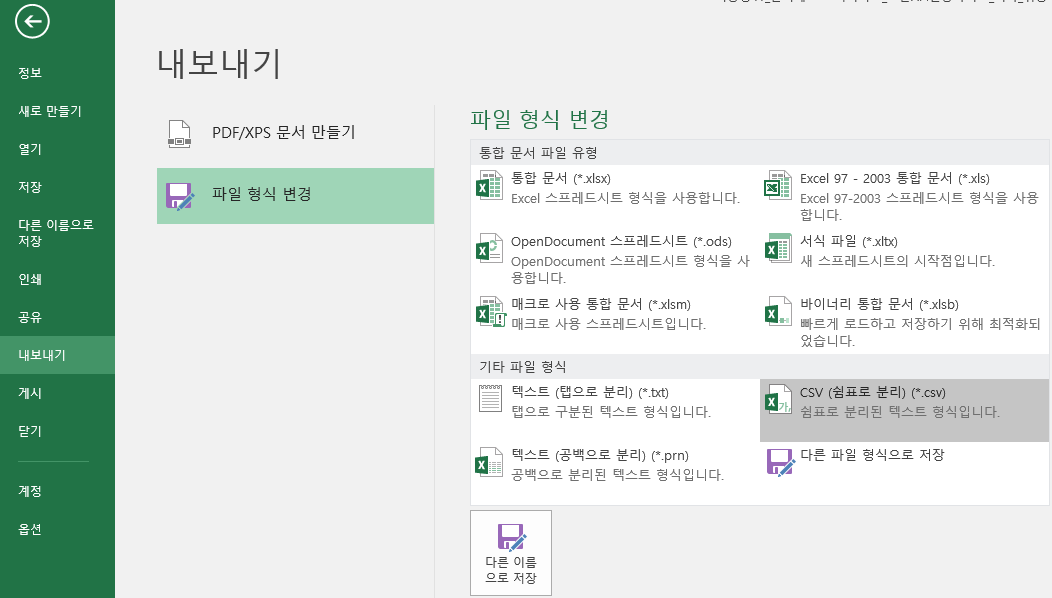Choose 닫기 in the sidebar
This screenshot has width=1052, height=598.
coord(57,432)
